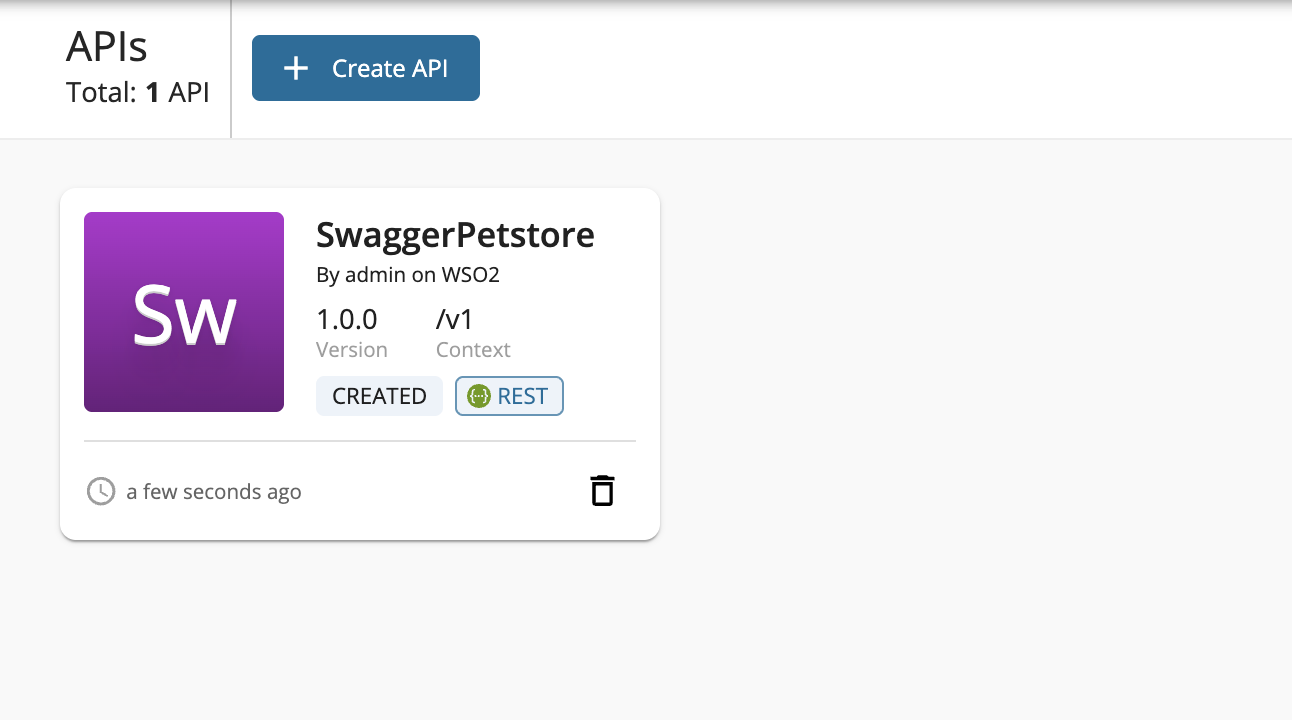Click the CREATED status chip
The width and height of the screenshot is (1292, 720).
[379, 396]
